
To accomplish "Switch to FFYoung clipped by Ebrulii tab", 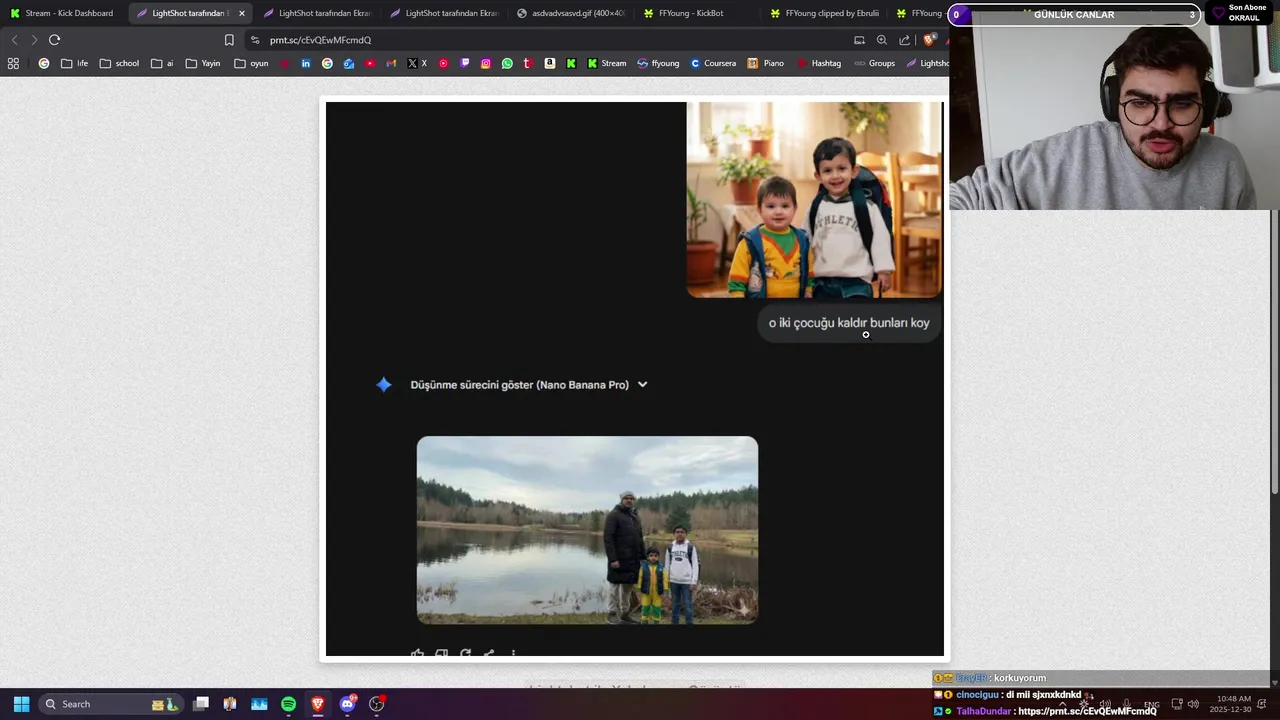I will (824, 13).
